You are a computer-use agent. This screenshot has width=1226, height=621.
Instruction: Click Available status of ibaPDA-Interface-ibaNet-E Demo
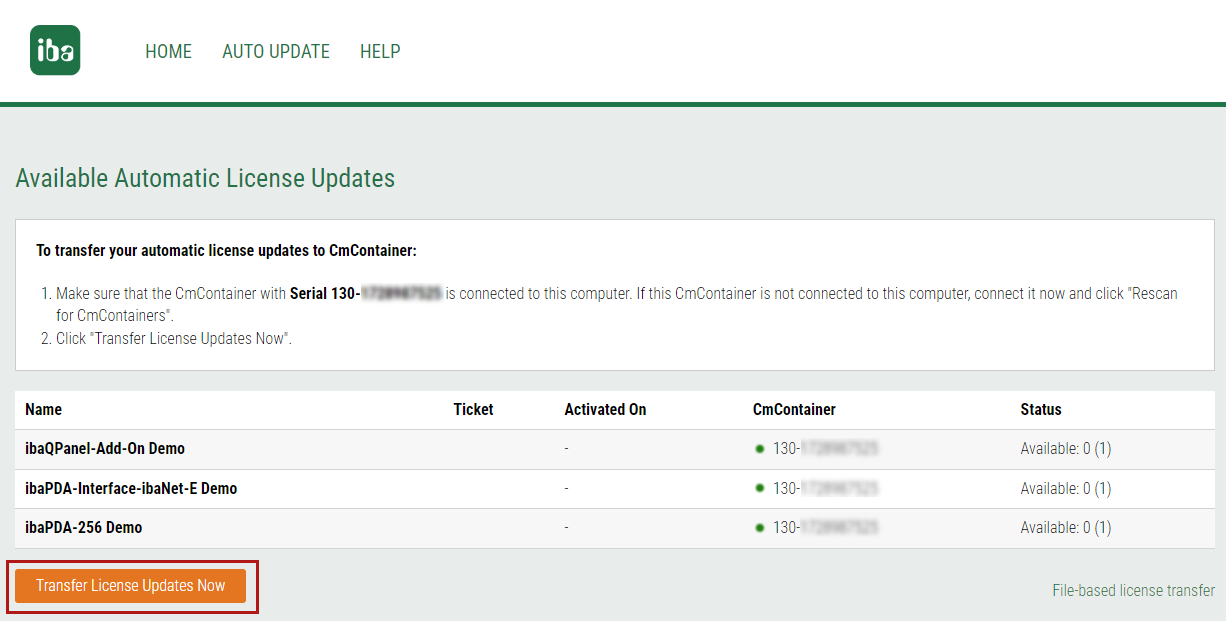coord(1065,489)
